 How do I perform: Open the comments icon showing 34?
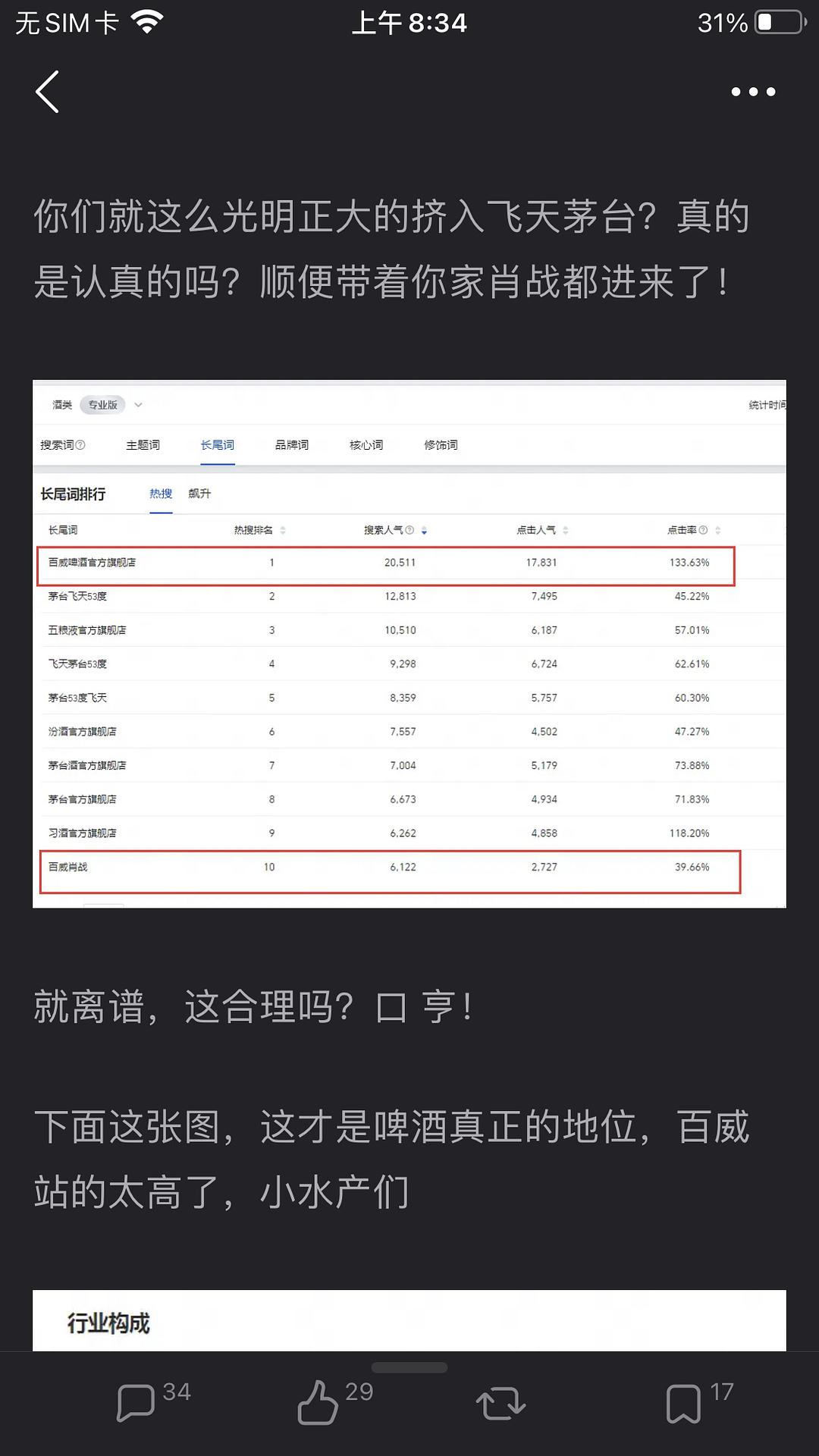(x=136, y=1403)
